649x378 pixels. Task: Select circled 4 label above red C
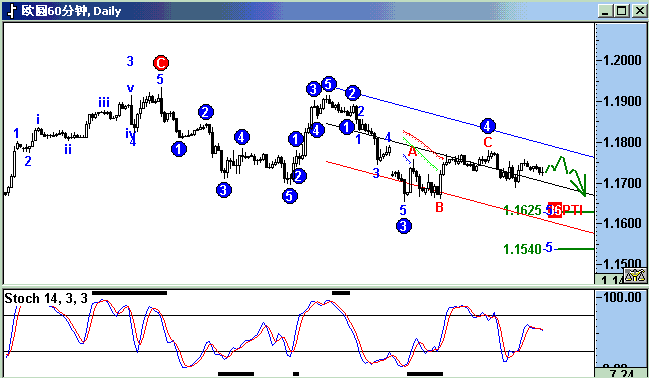pyautogui.click(x=488, y=126)
